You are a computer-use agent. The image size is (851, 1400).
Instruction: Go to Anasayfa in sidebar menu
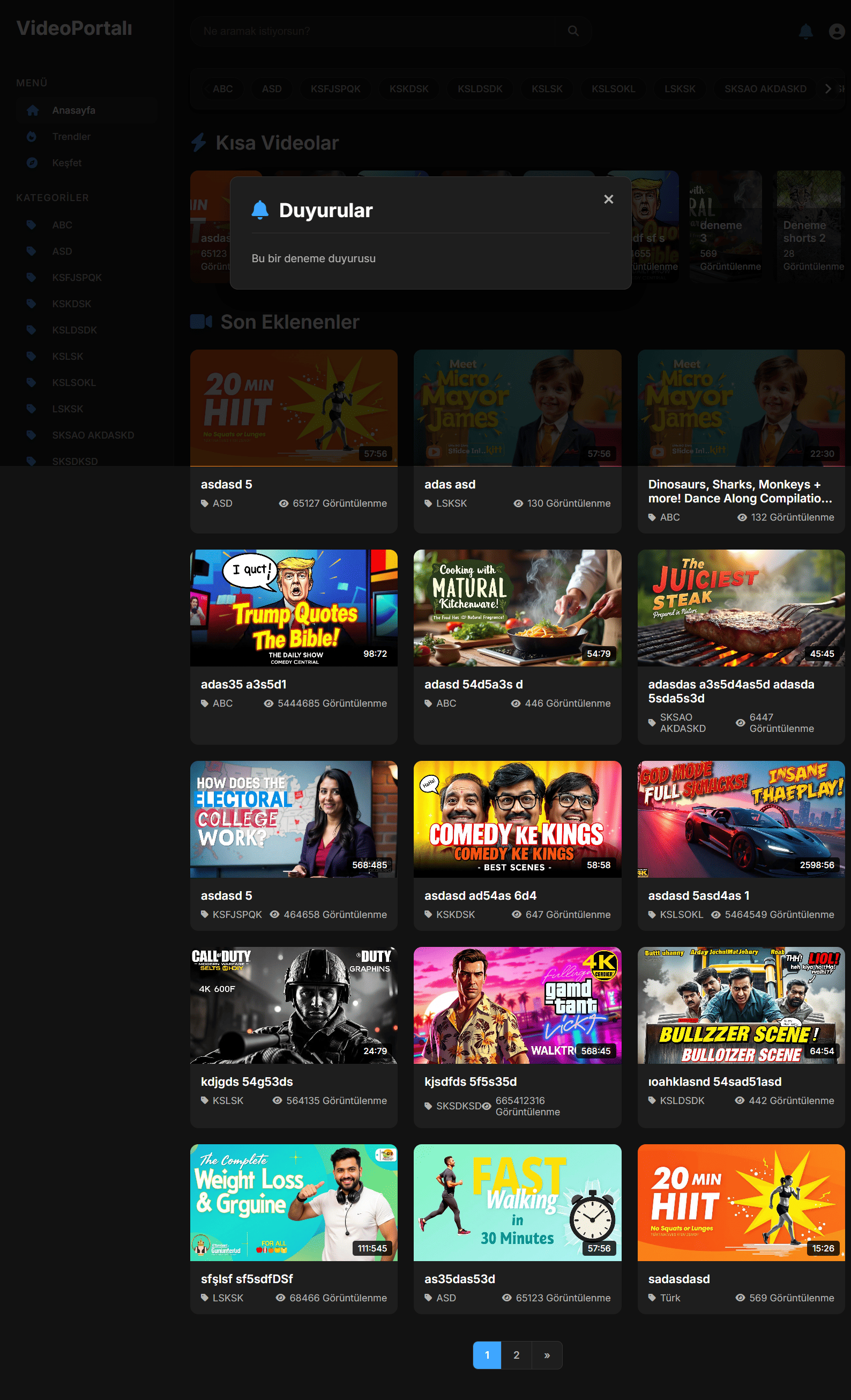click(87, 110)
